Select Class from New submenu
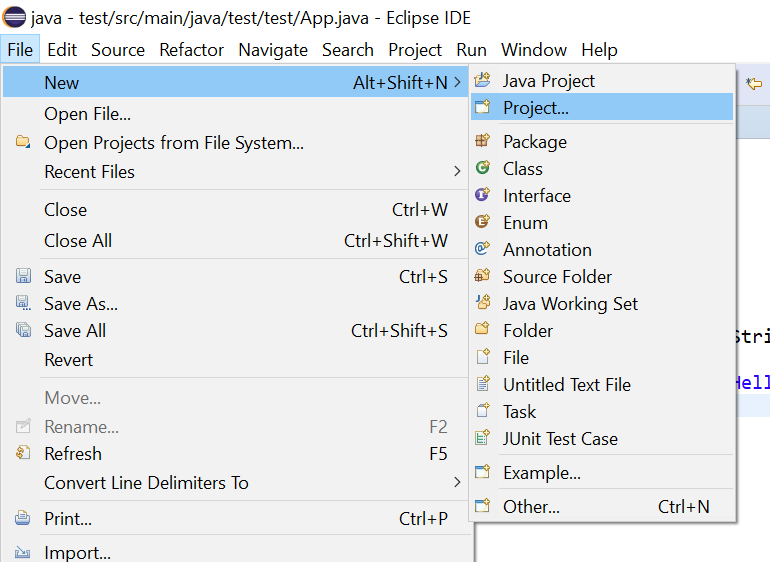Image resolution: width=770 pixels, height=562 pixels. tap(602, 169)
